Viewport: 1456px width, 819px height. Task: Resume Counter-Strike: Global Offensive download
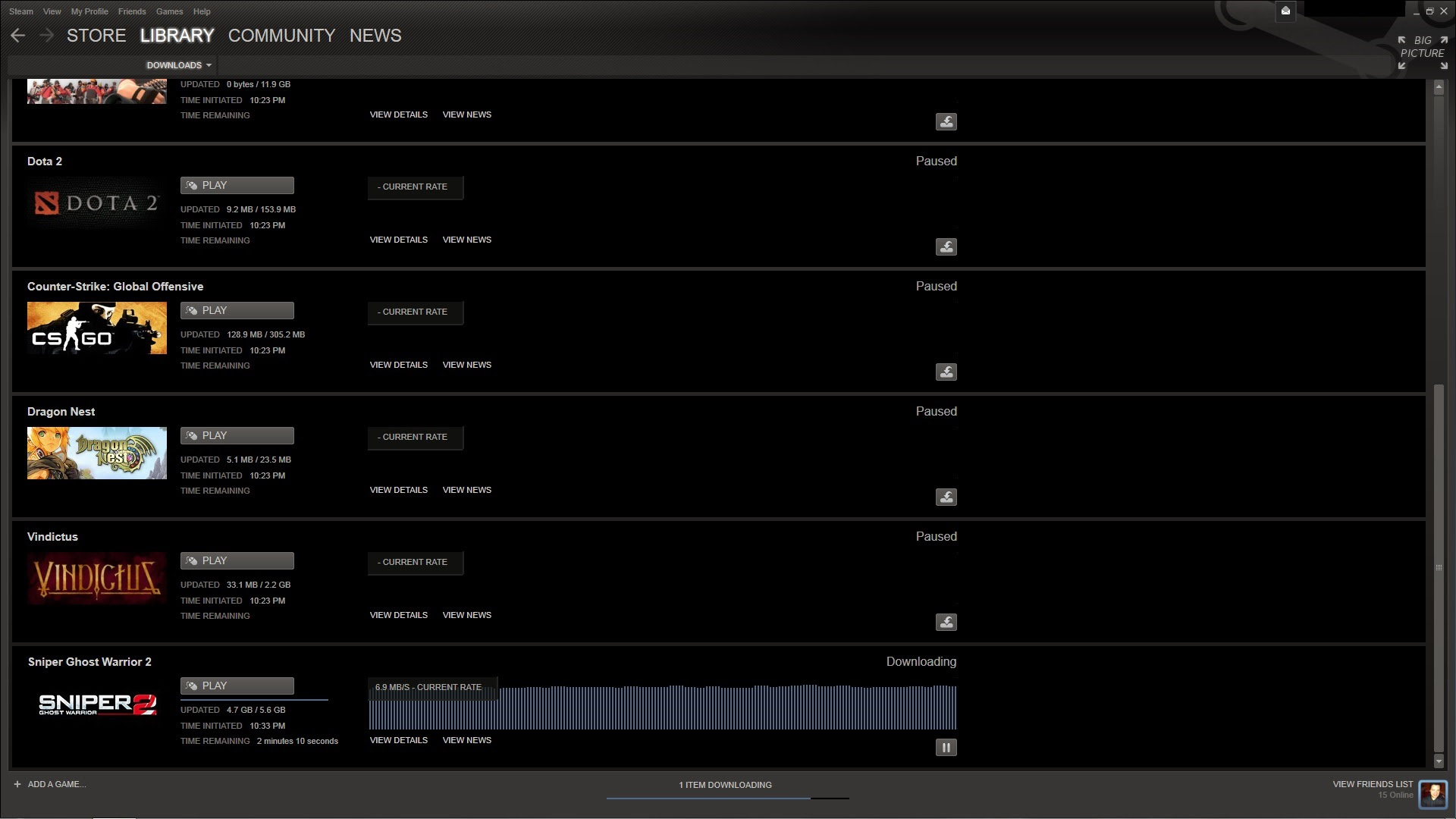pyautogui.click(x=946, y=372)
